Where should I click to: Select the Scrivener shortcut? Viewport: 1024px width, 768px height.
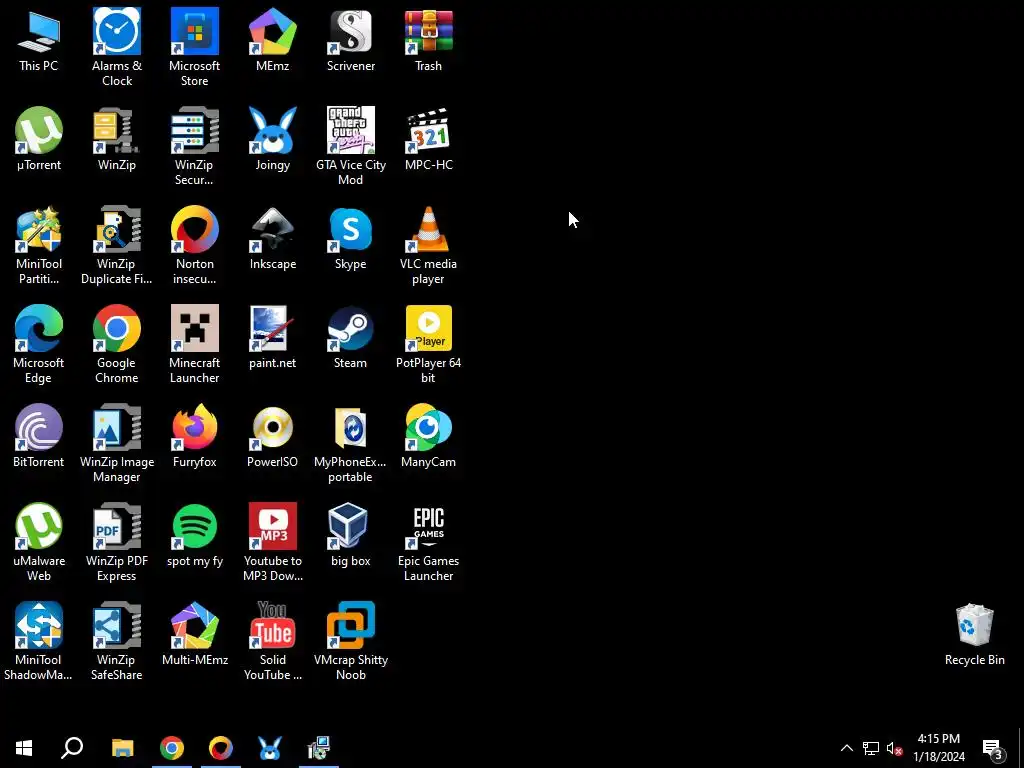coord(351,40)
